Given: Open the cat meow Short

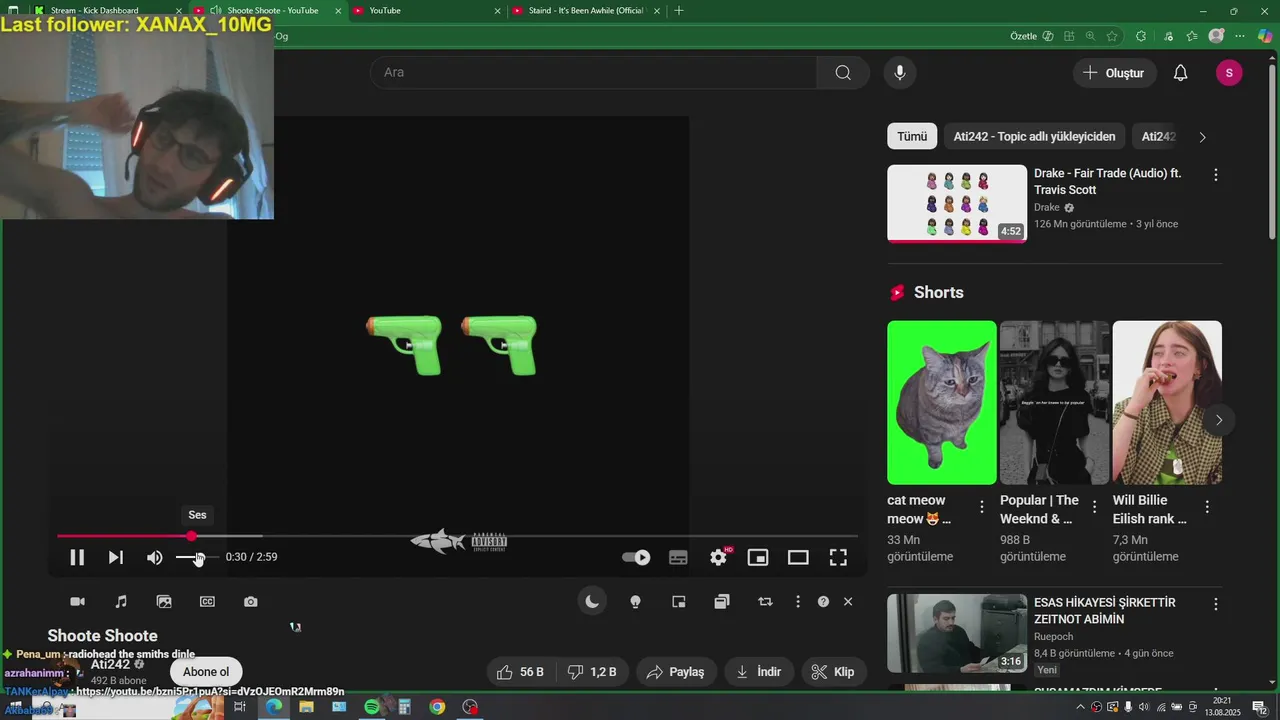Looking at the screenshot, I should coord(942,402).
